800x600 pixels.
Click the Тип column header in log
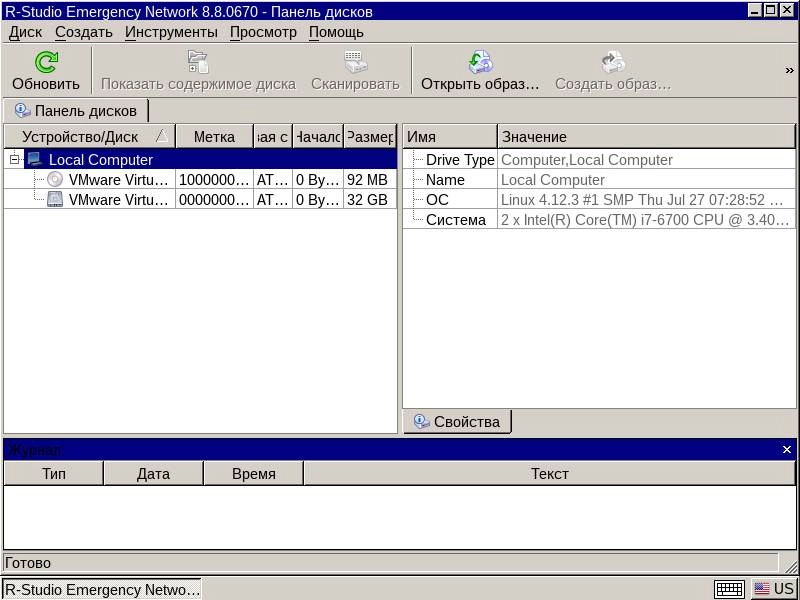[54, 473]
